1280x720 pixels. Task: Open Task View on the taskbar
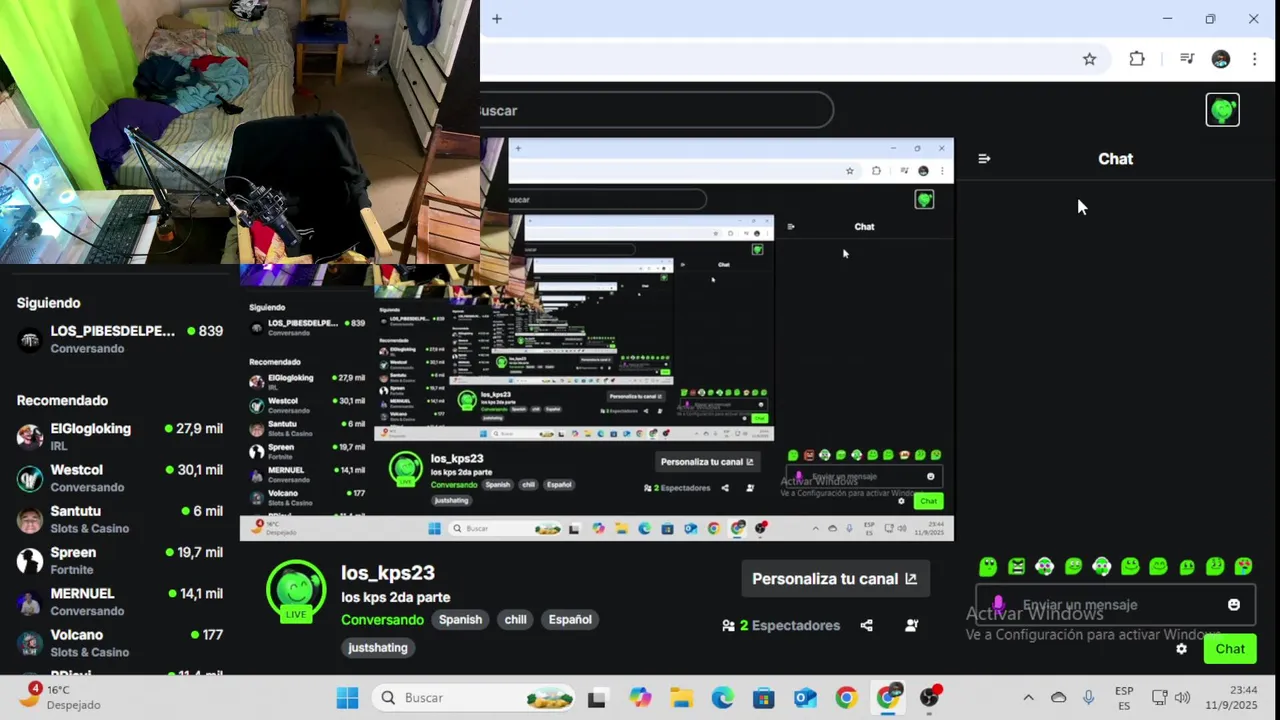tap(597, 698)
